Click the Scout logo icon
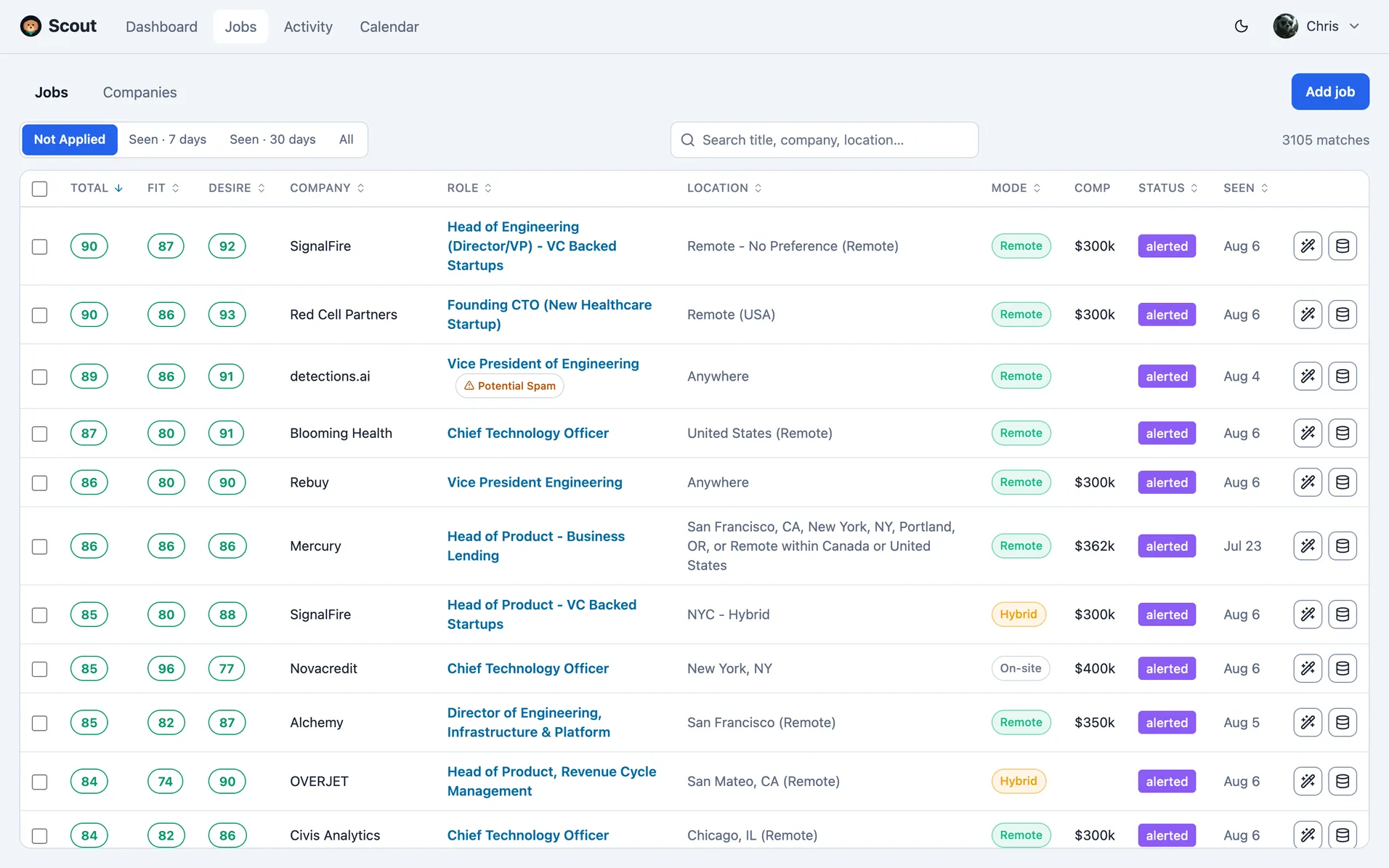The width and height of the screenshot is (1389, 868). pos(31,26)
